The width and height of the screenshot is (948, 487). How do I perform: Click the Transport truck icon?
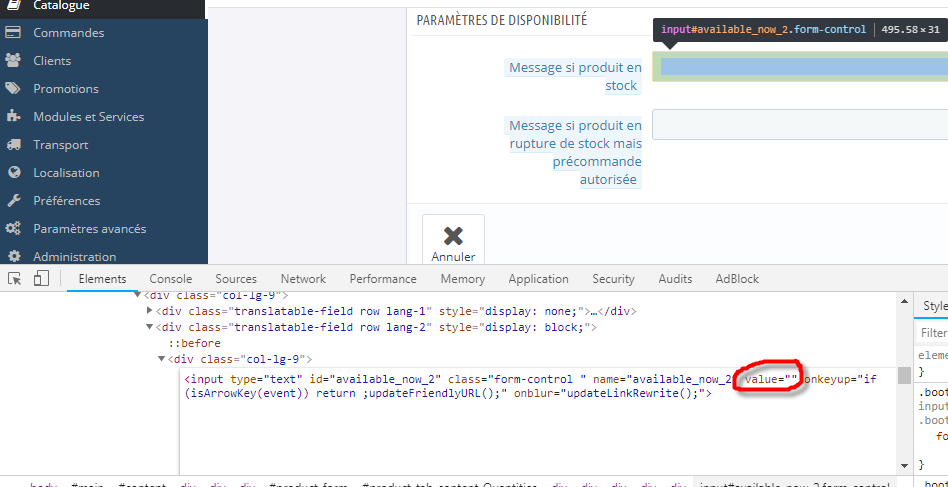point(13,144)
